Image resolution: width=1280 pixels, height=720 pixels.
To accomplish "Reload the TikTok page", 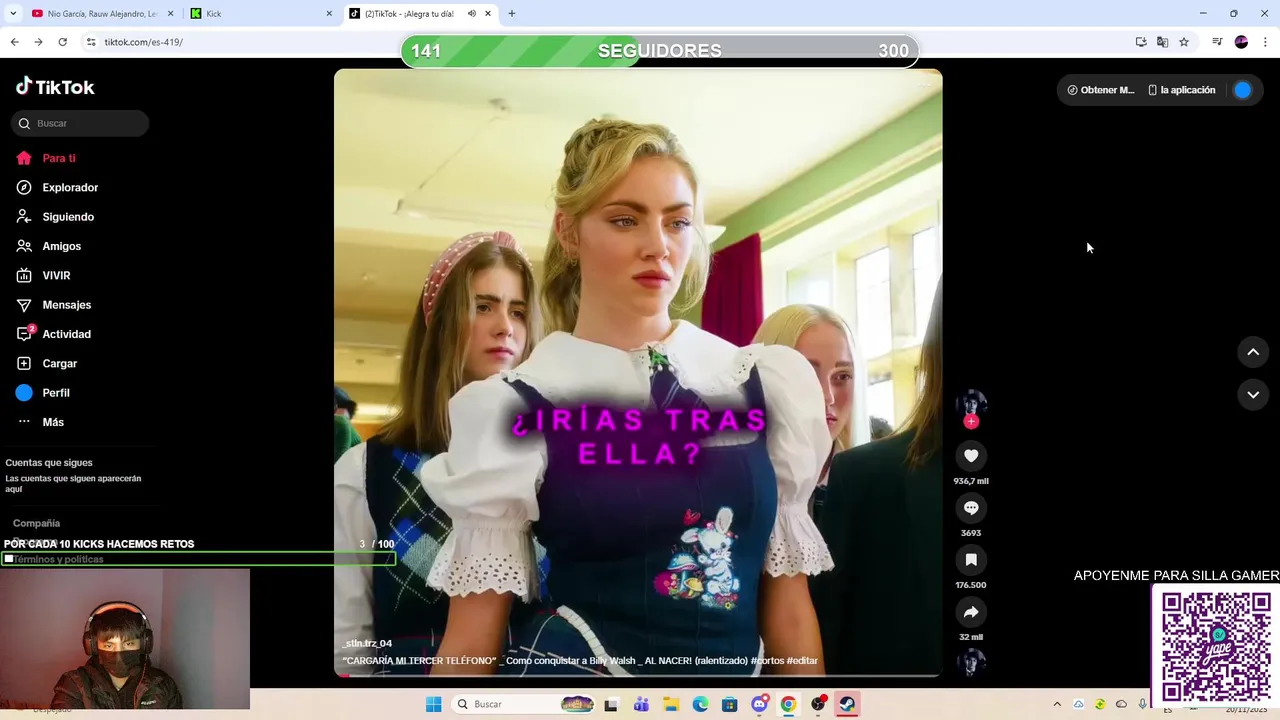I will click(62, 42).
